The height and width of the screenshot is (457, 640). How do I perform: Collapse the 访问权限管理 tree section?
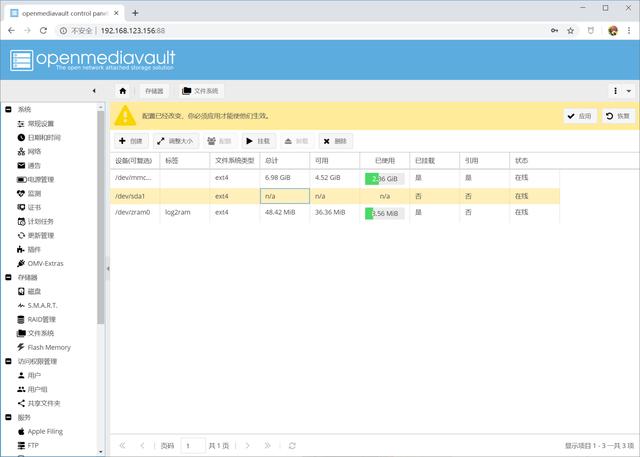[8, 361]
